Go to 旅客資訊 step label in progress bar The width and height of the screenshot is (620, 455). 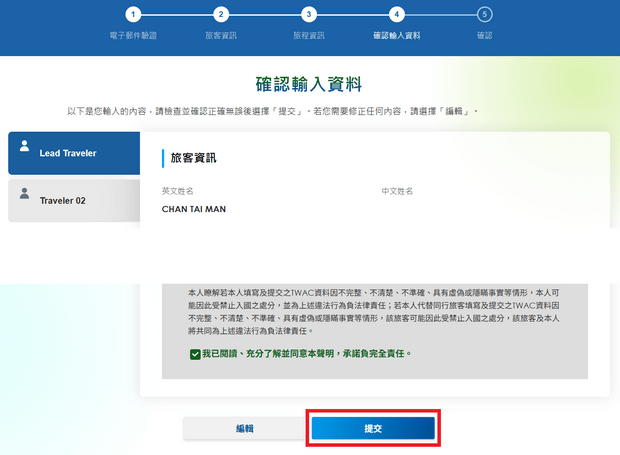pyautogui.click(x=221, y=36)
